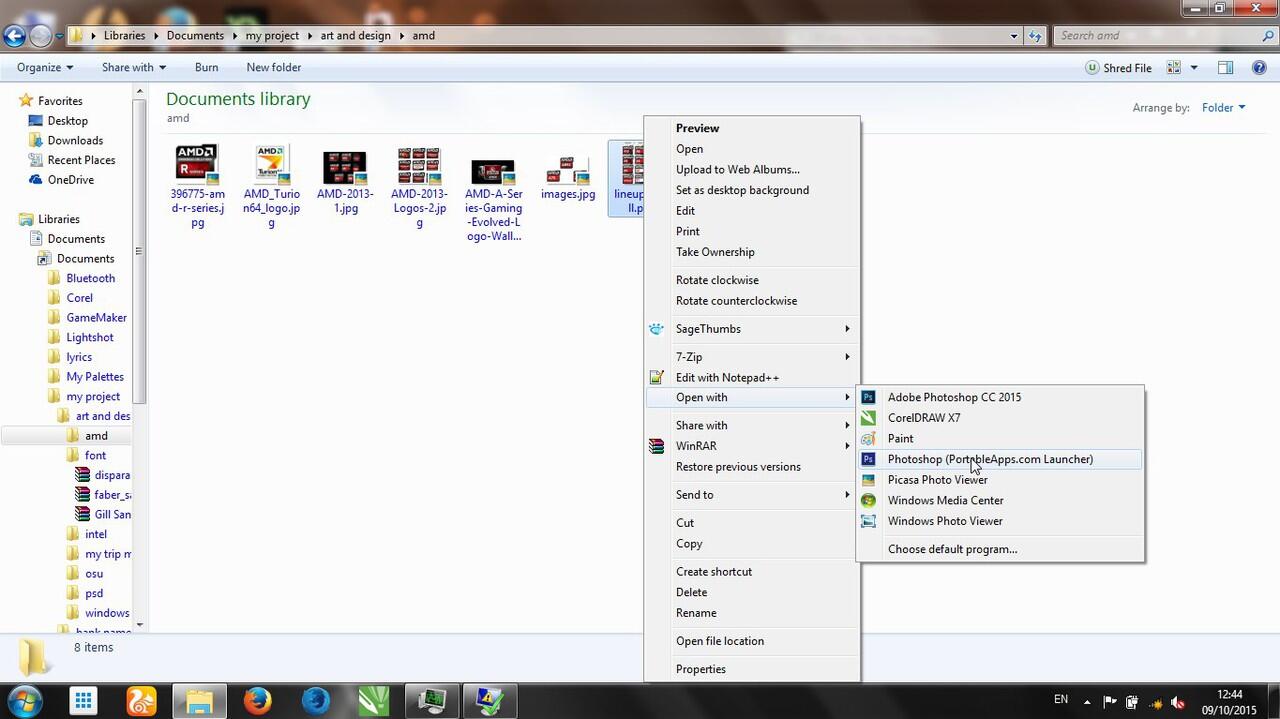Select the font folder in tree
The height and width of the screenshot is (719, 1280).
95,455
